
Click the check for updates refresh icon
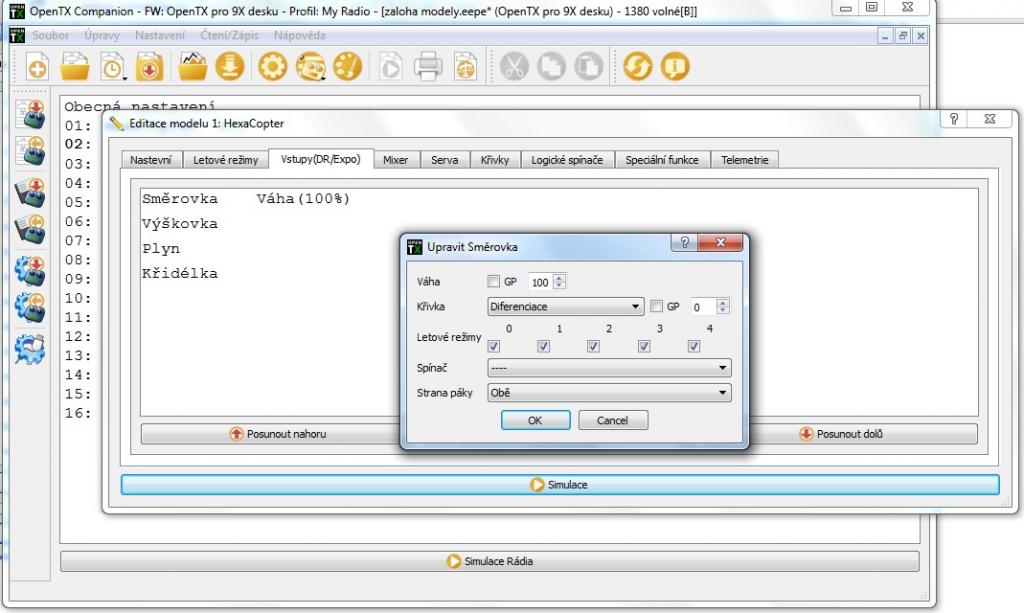[637, 67]
